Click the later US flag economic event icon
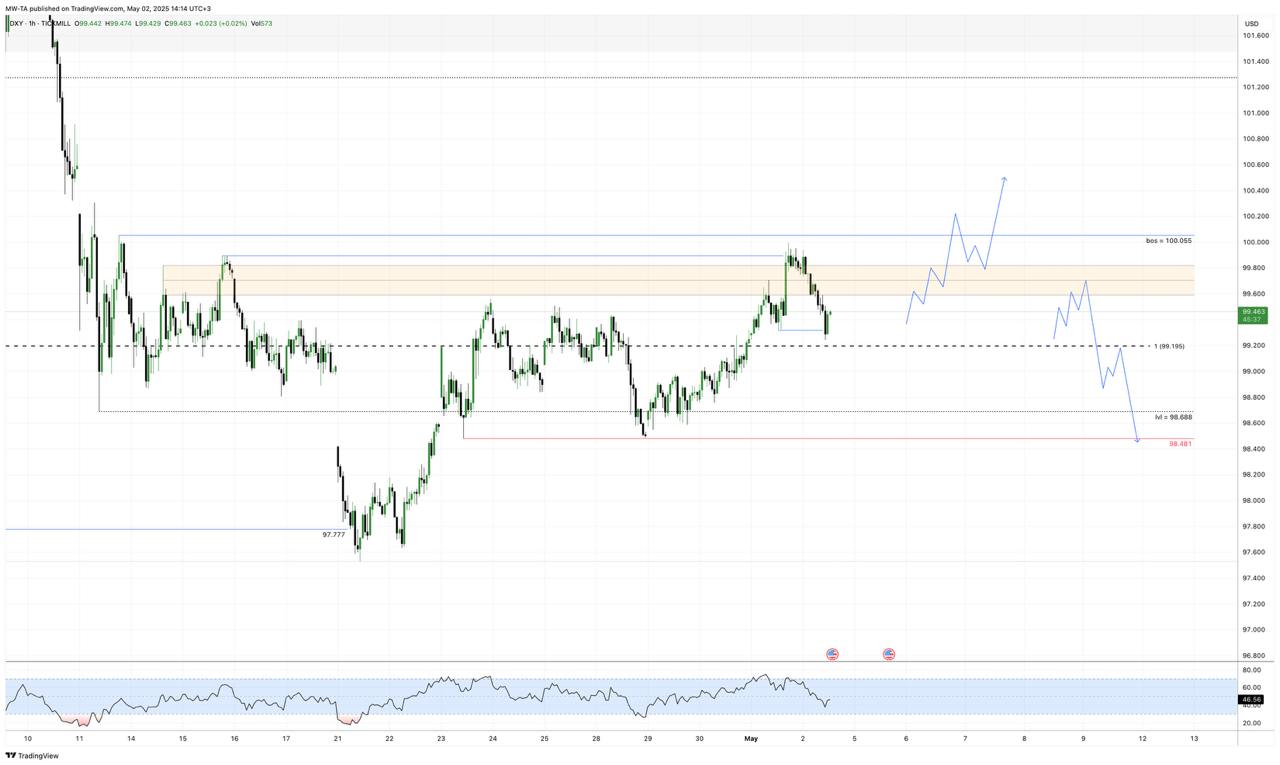1280x765 pixels. pos(889,654)
